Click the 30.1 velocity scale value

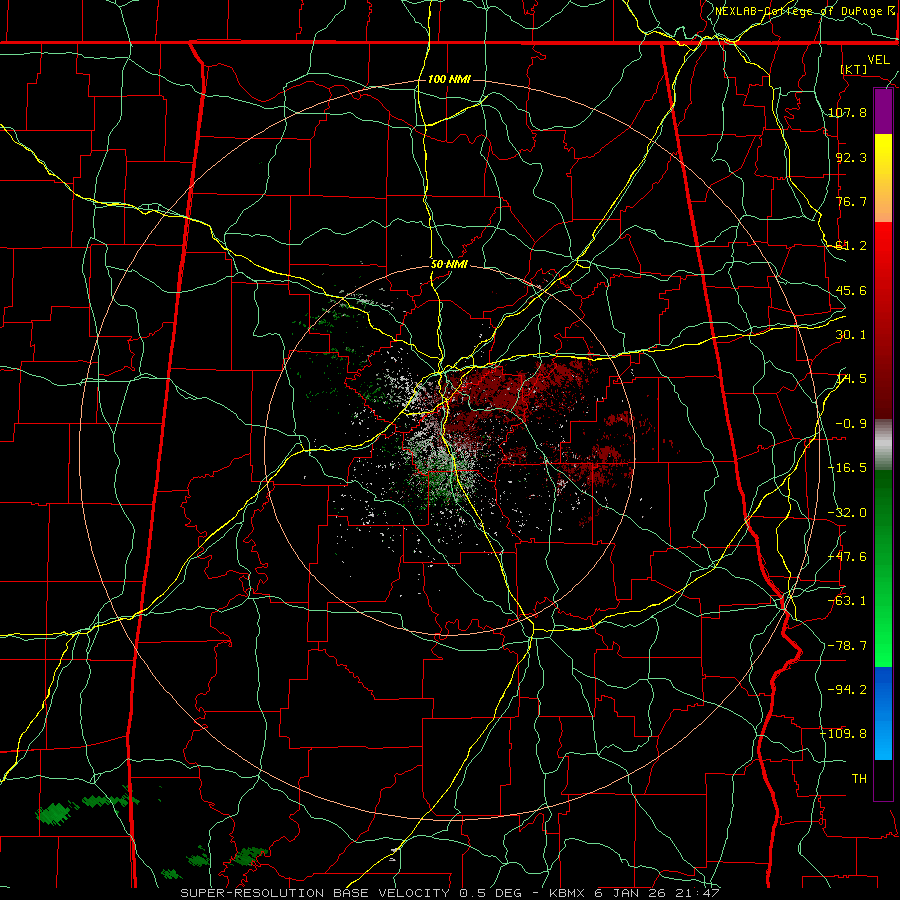coord(851,335)
